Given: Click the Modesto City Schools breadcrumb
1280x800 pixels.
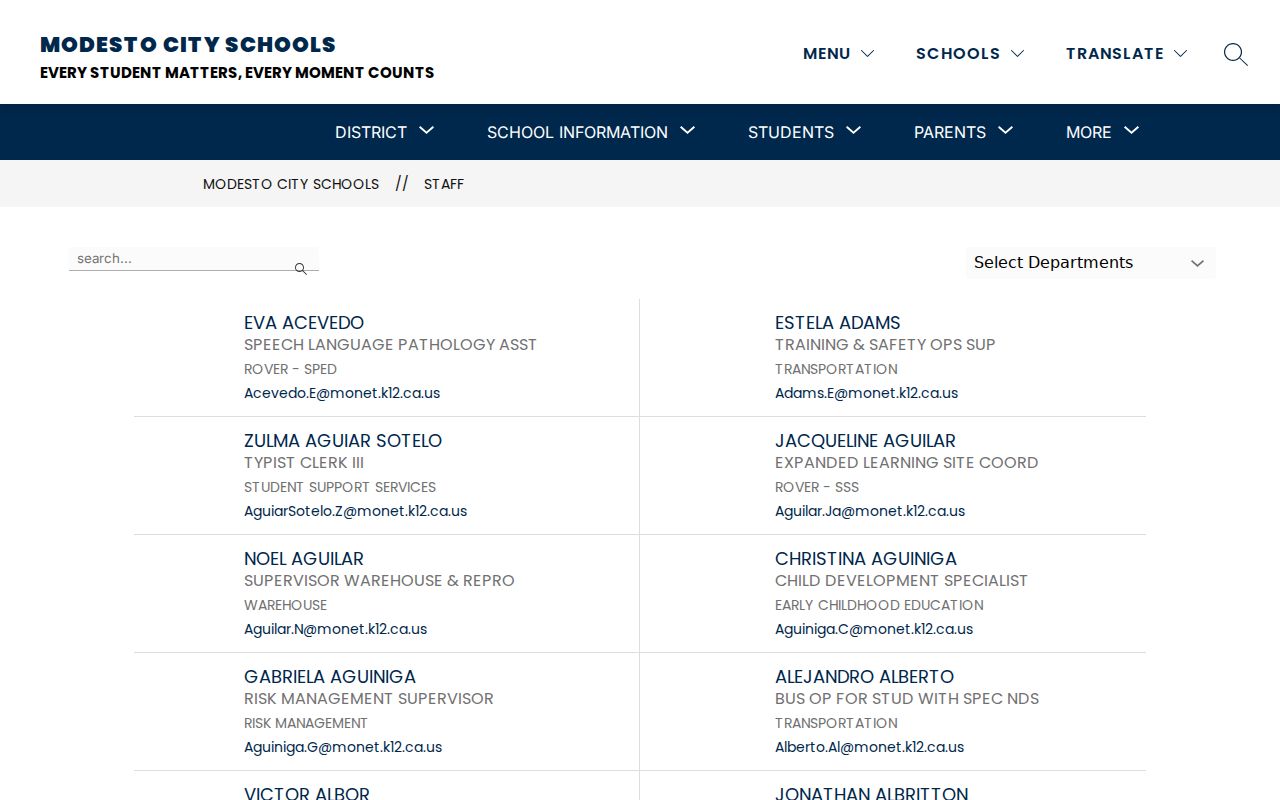Looking at the screenshot, I should pyautogui.click(x=291, y=184).
